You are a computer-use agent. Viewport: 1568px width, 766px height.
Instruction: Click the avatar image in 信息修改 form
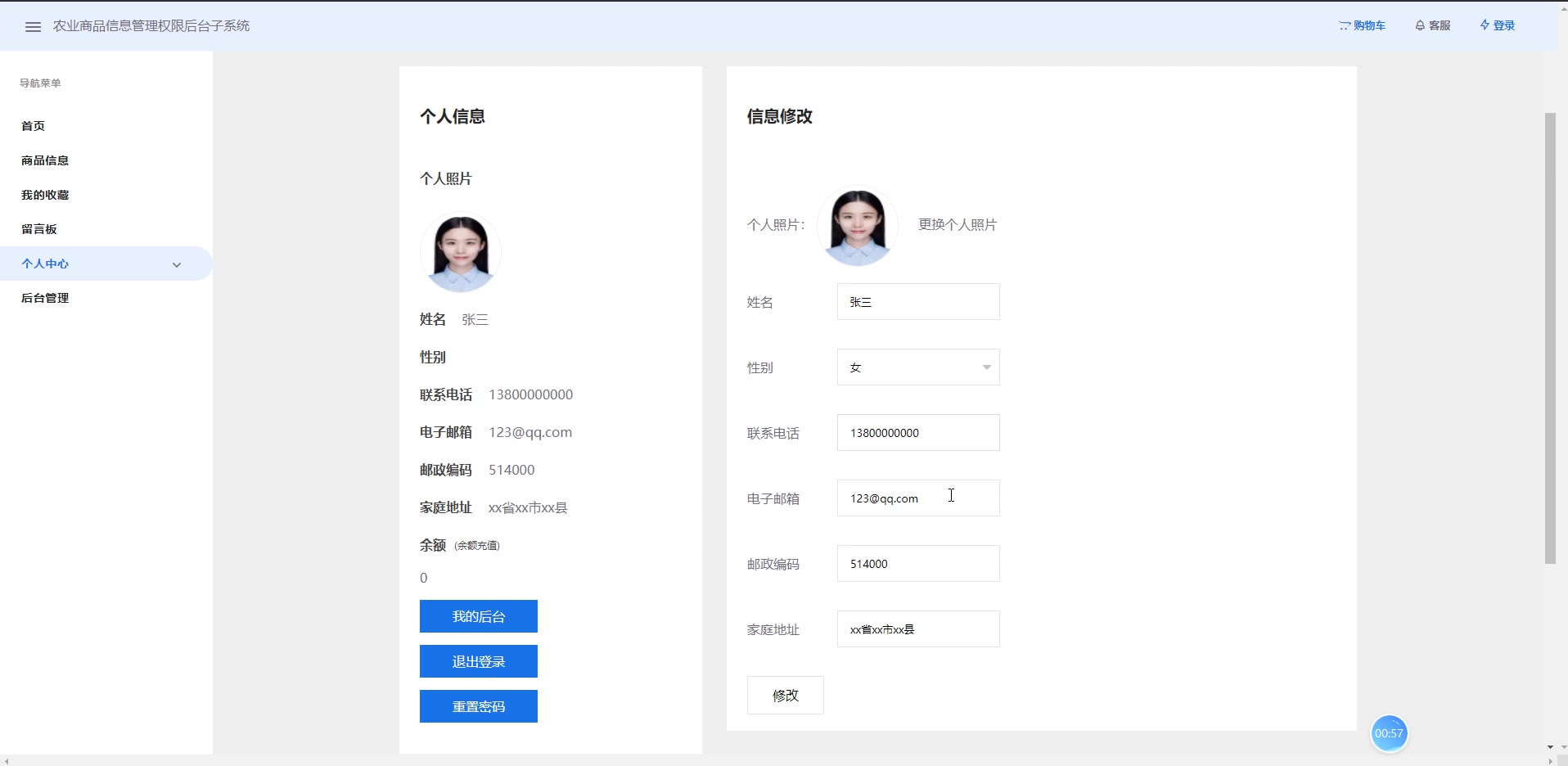858,226
